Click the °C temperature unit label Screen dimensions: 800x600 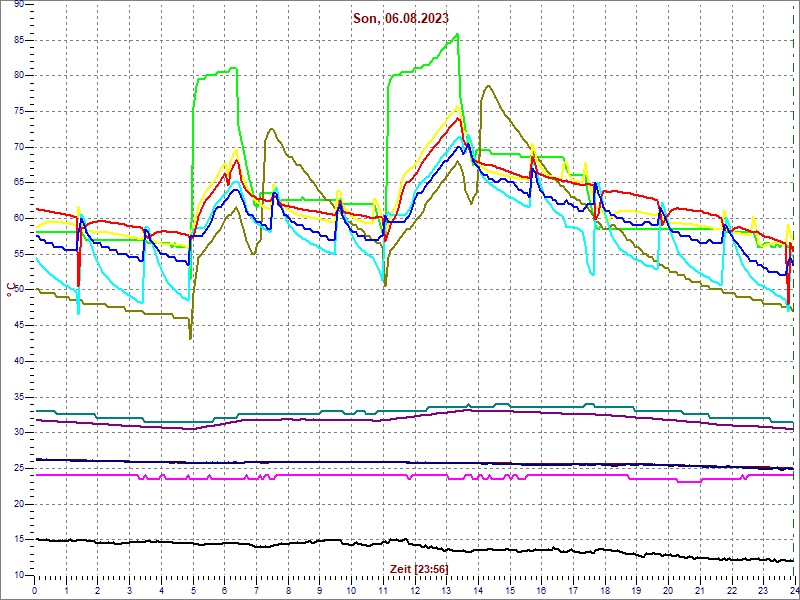(x=9, y=290)
